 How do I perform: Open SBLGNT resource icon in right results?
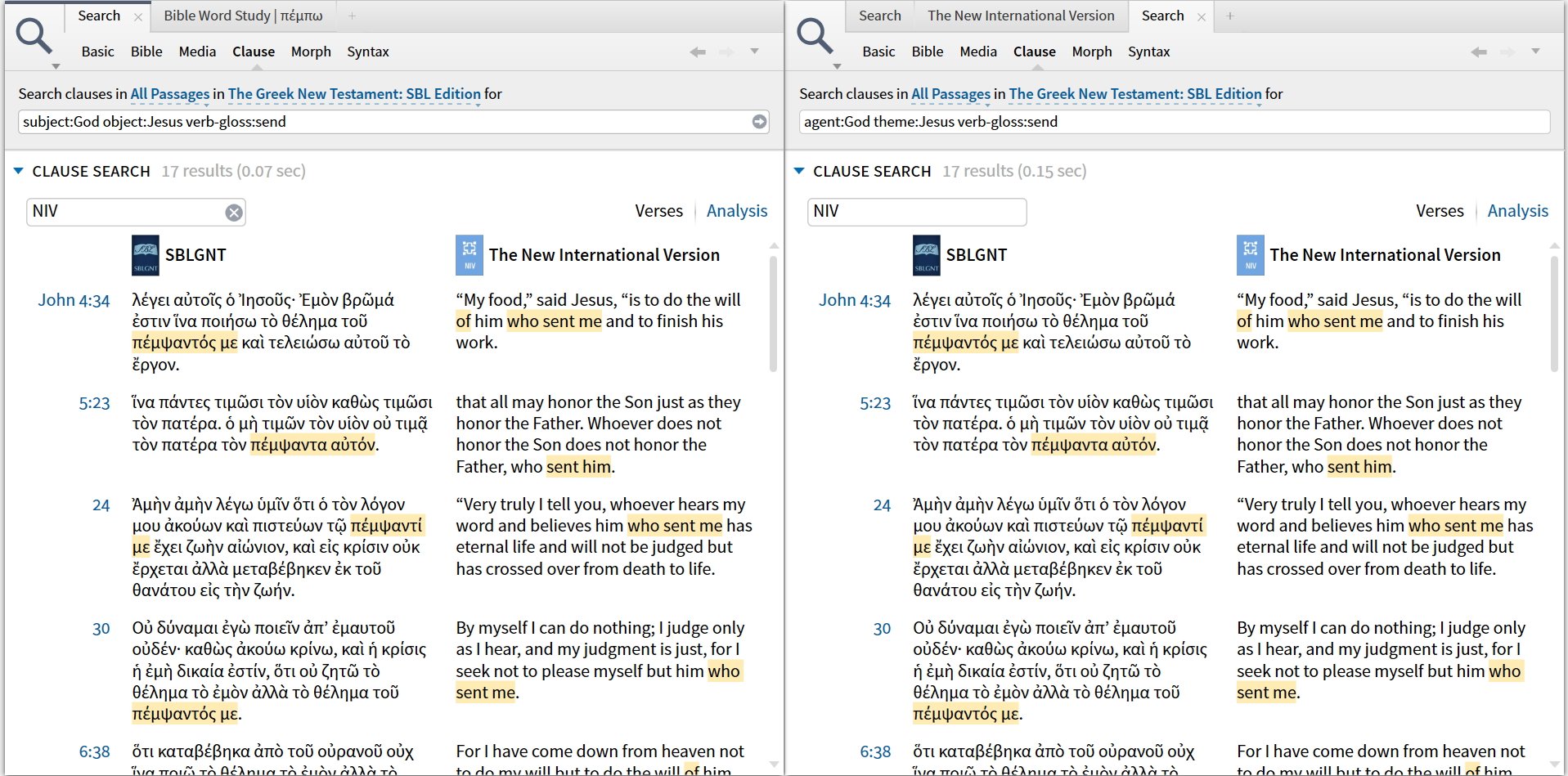[x=927, y=256]
